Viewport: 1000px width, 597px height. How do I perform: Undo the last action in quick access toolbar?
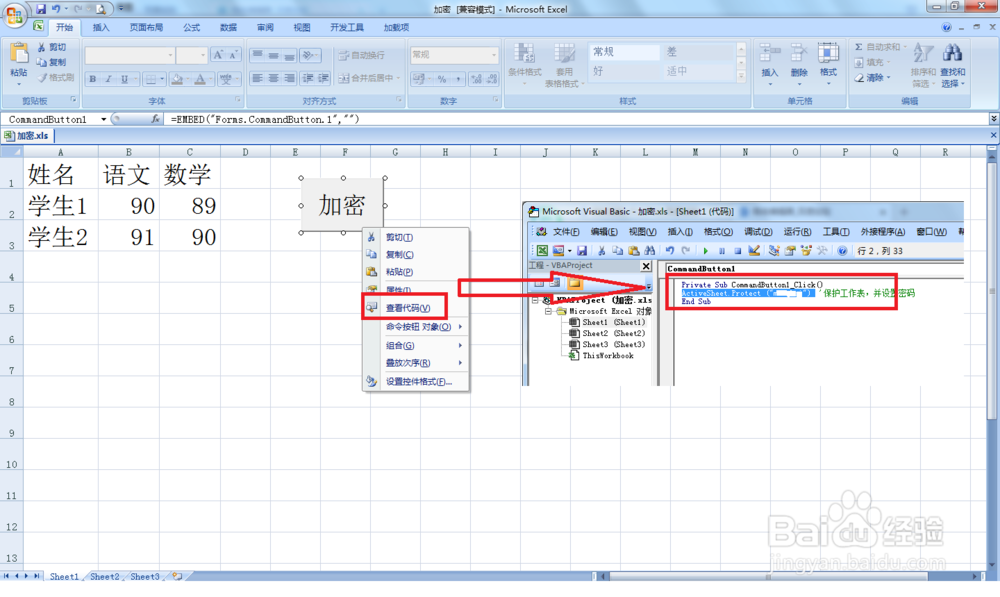[56, 9]
